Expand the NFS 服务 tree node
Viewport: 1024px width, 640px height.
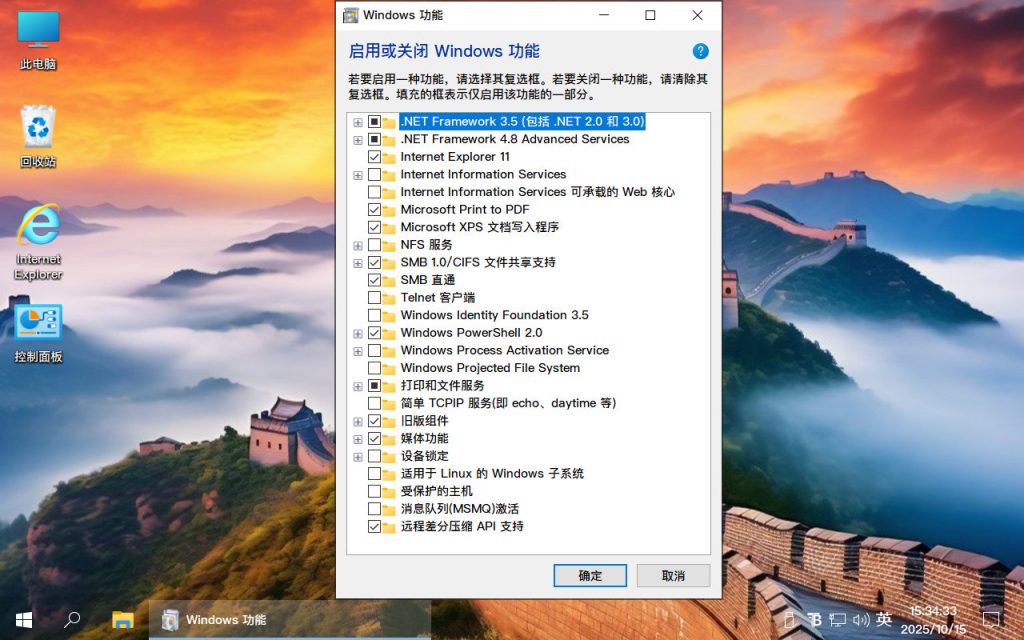tap(358, 245)
